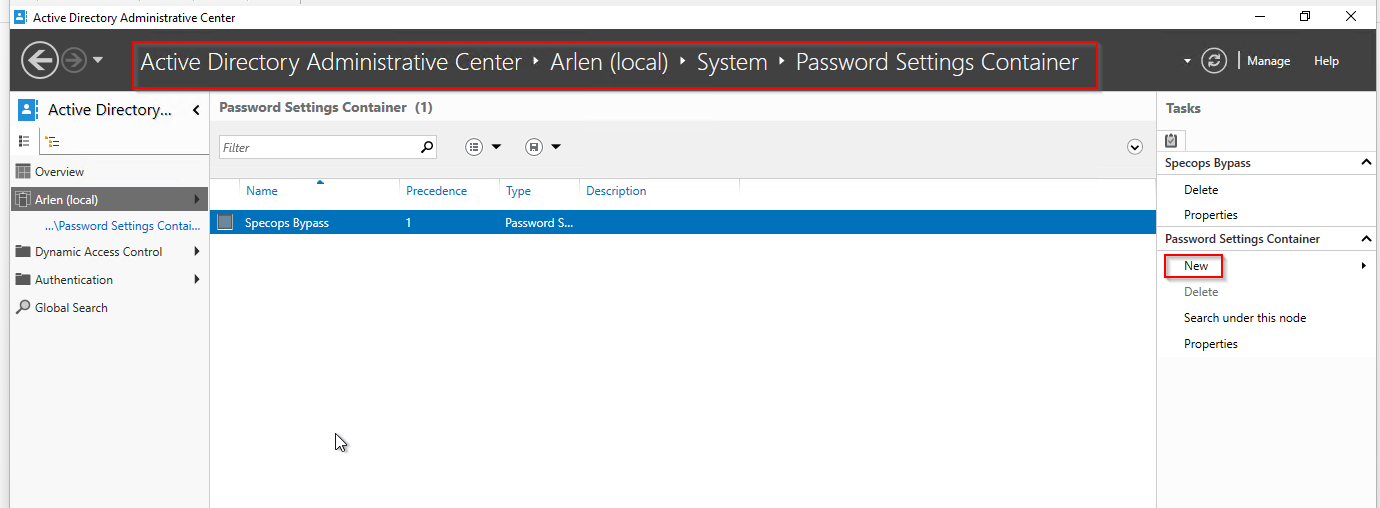
Task: Open the Manage menu
Action: click(1269, 61)
